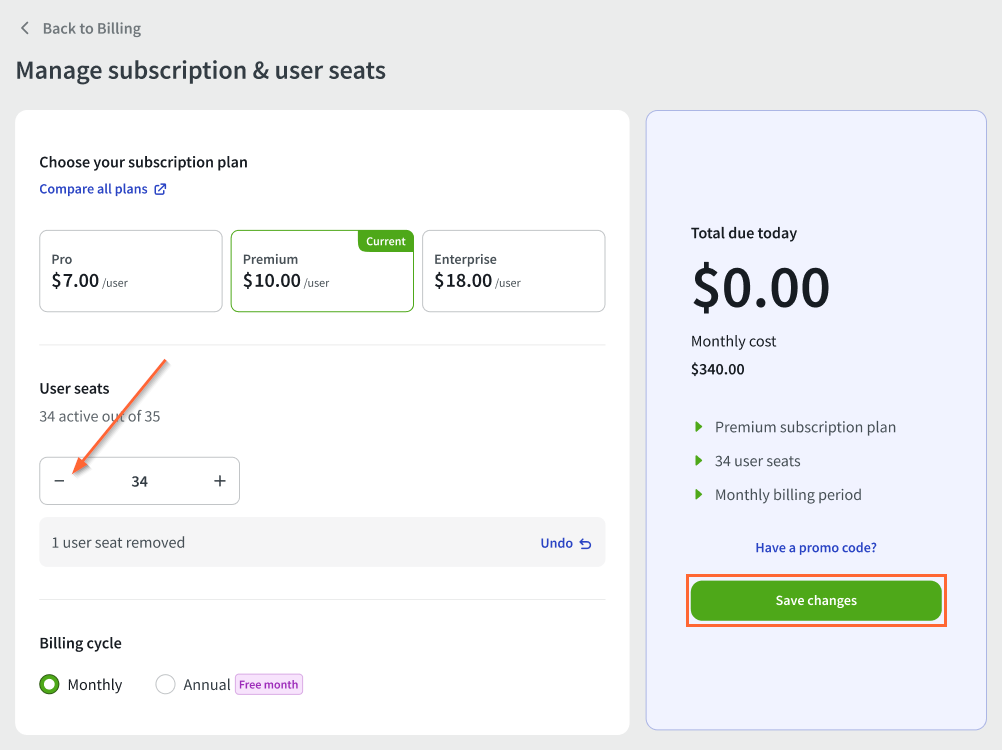Screen dimensions: 1002x750
Task: Go Back to Billing page
Action: pos(91,28)
